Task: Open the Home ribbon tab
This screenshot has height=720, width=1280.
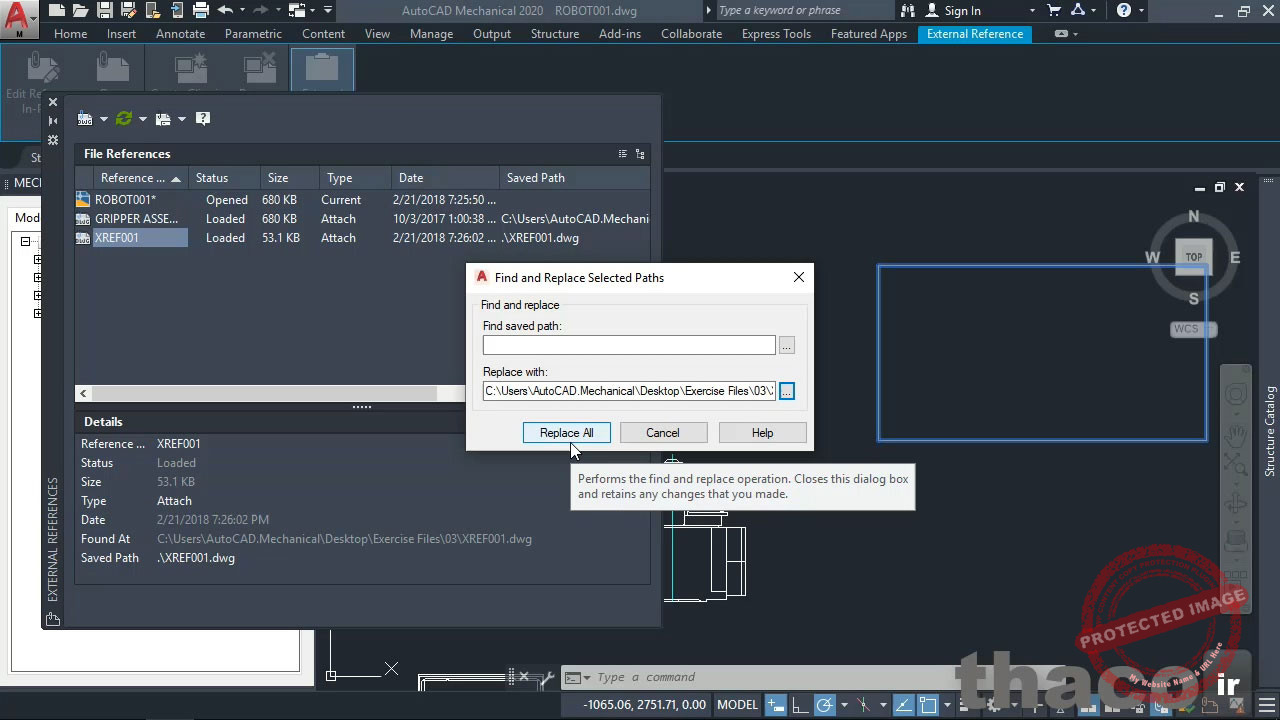Action: [x=70, y=34]
